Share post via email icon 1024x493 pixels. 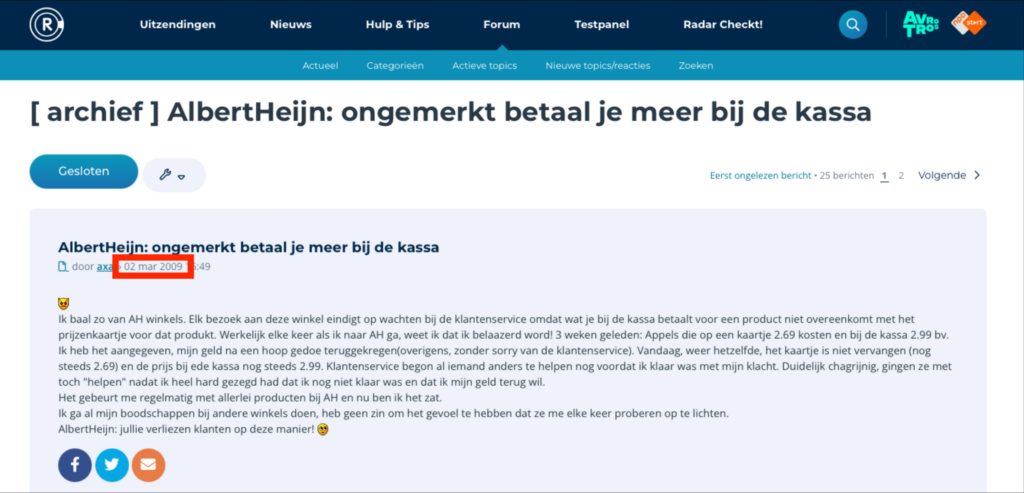148,465
